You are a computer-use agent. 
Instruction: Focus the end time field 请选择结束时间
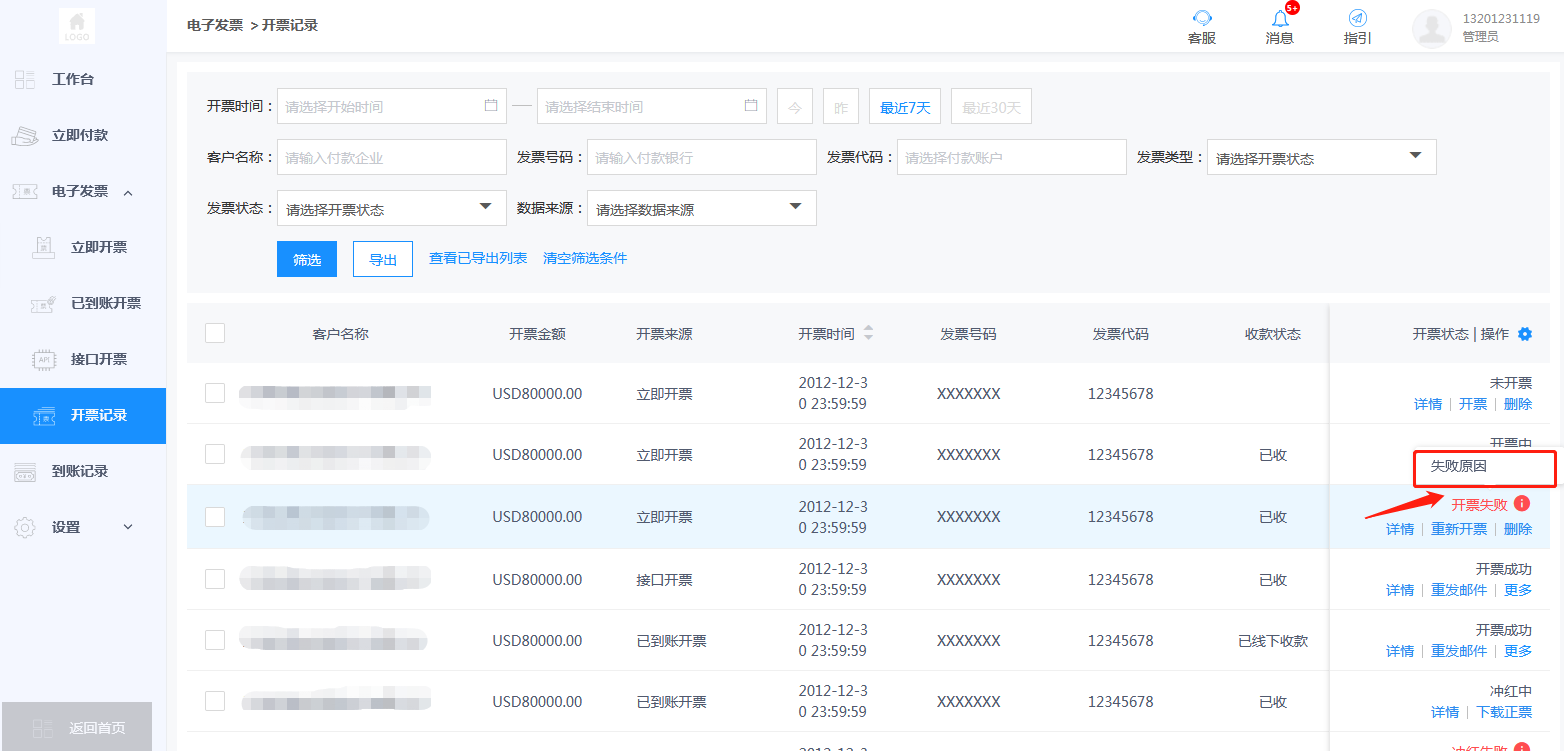tap(652, 106)
